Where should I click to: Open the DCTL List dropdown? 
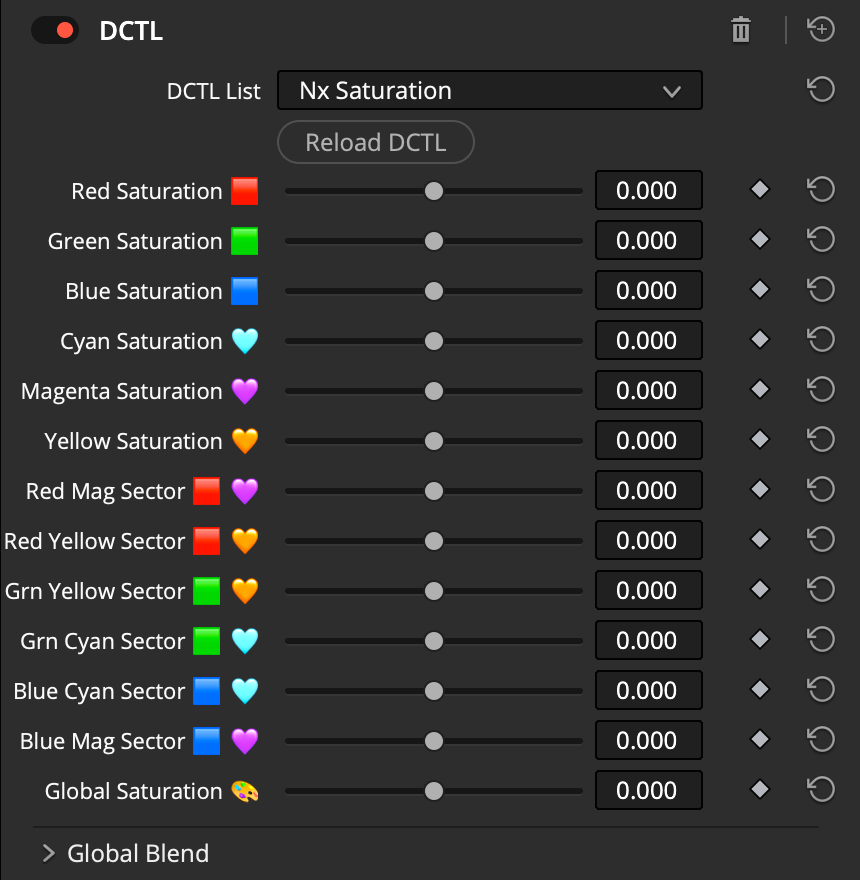490,90
